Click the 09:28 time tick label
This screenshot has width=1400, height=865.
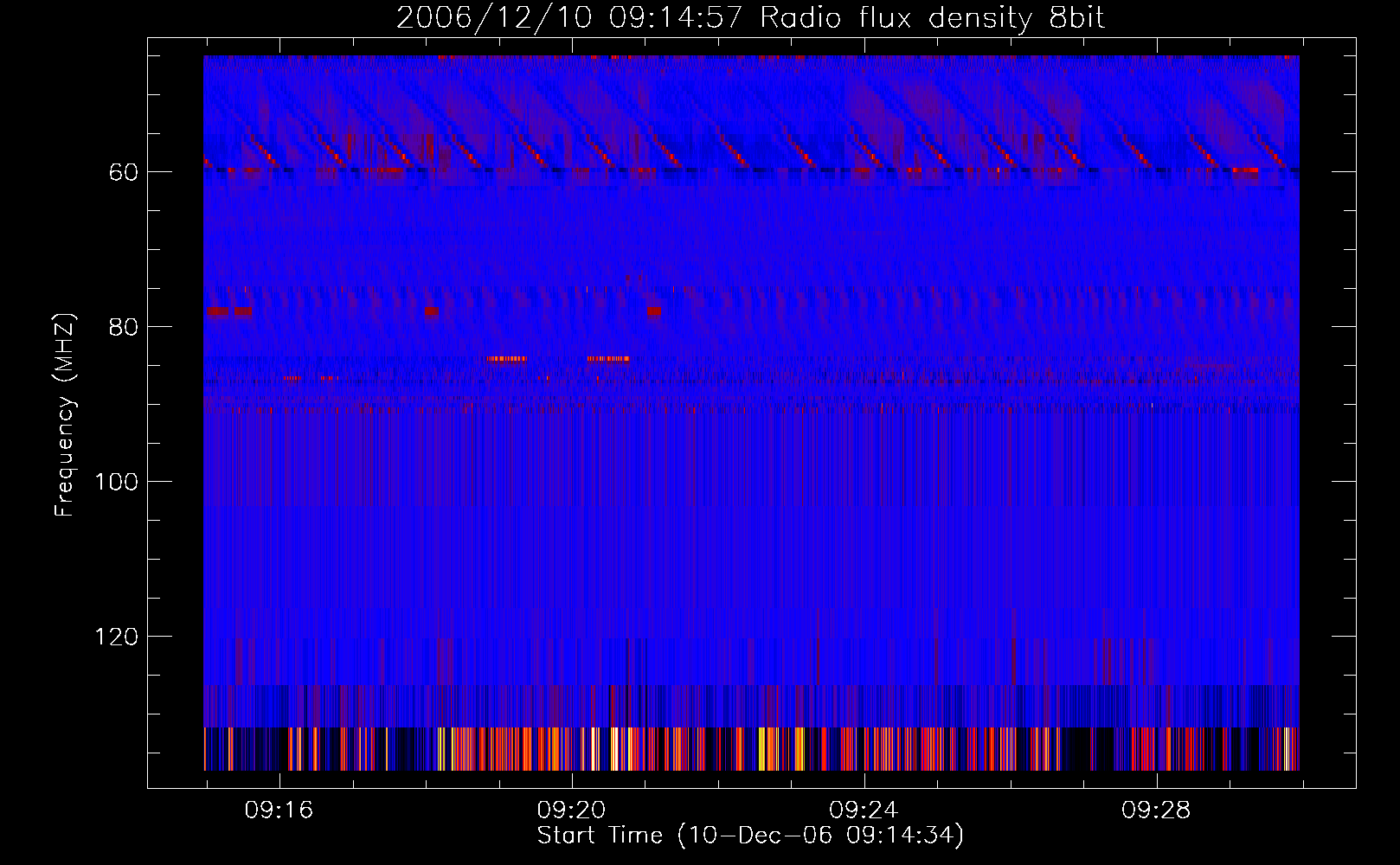click(1156, 811)
